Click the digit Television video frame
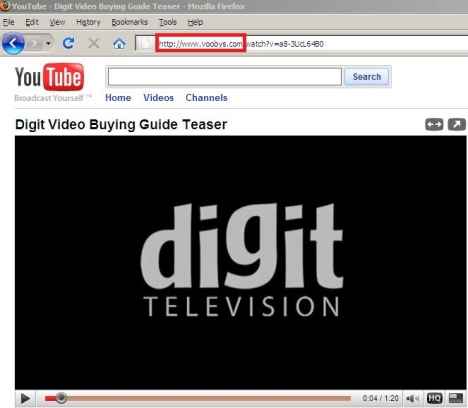Viewport: 468px width, 408px height. (241, 262)
